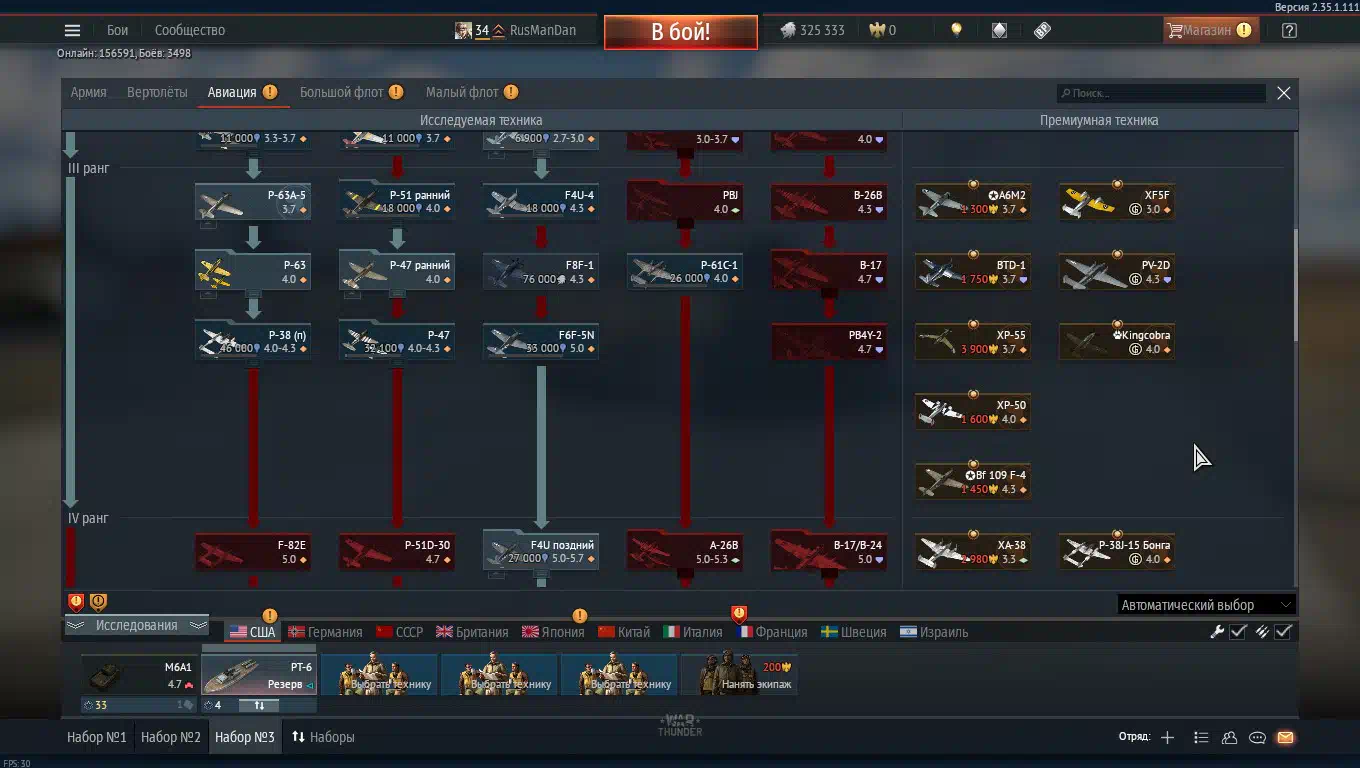Viewport: 1360px width, 768px height.
Task: Open the Автоматический выбор dropdown
Action: coord(1206,605)
